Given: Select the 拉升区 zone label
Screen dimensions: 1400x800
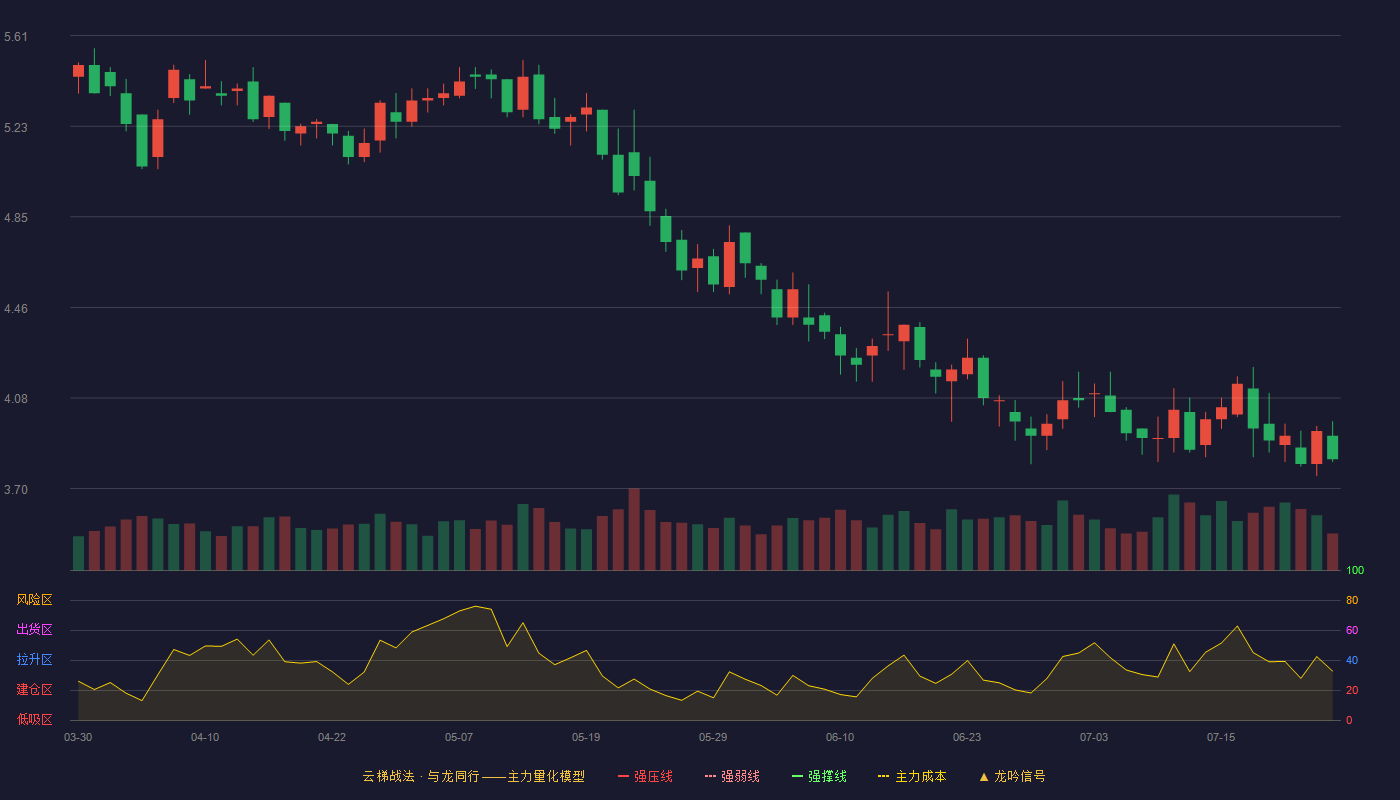Looking at the screenshot, I should (34, 660).
